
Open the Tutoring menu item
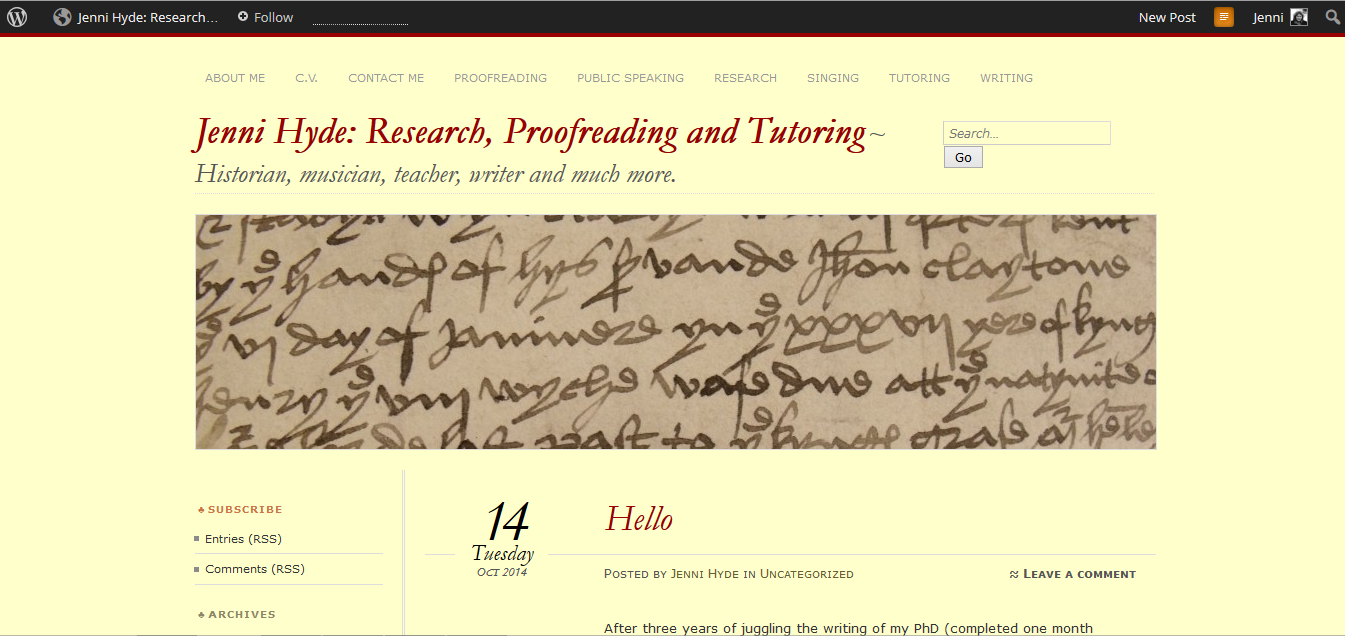click(x=919, y=78)
